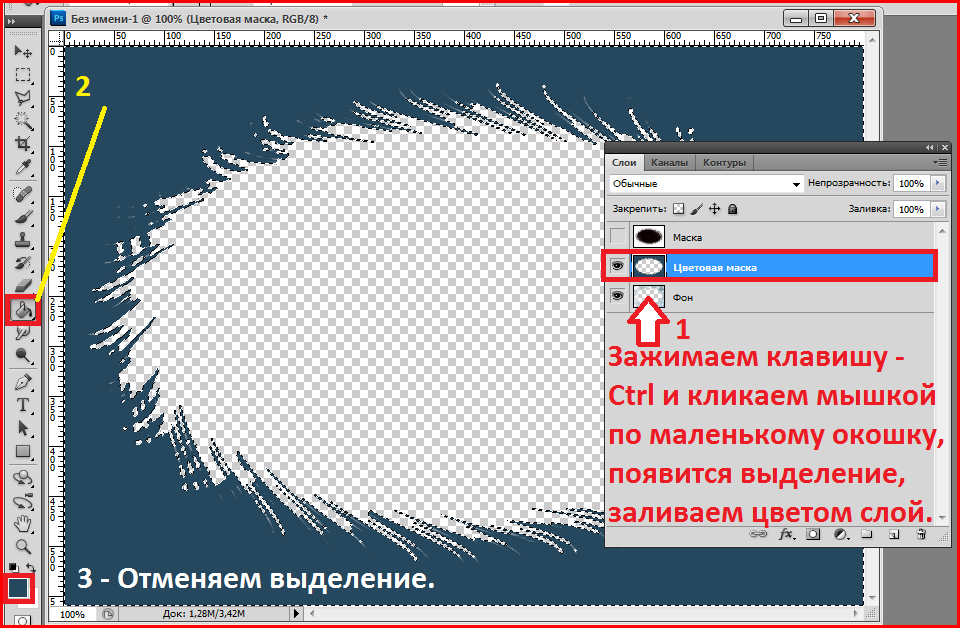This screenshot has width=960, height=628.
Task: Open the Заливка fill slider arrow
Action: tap(938, 209)
